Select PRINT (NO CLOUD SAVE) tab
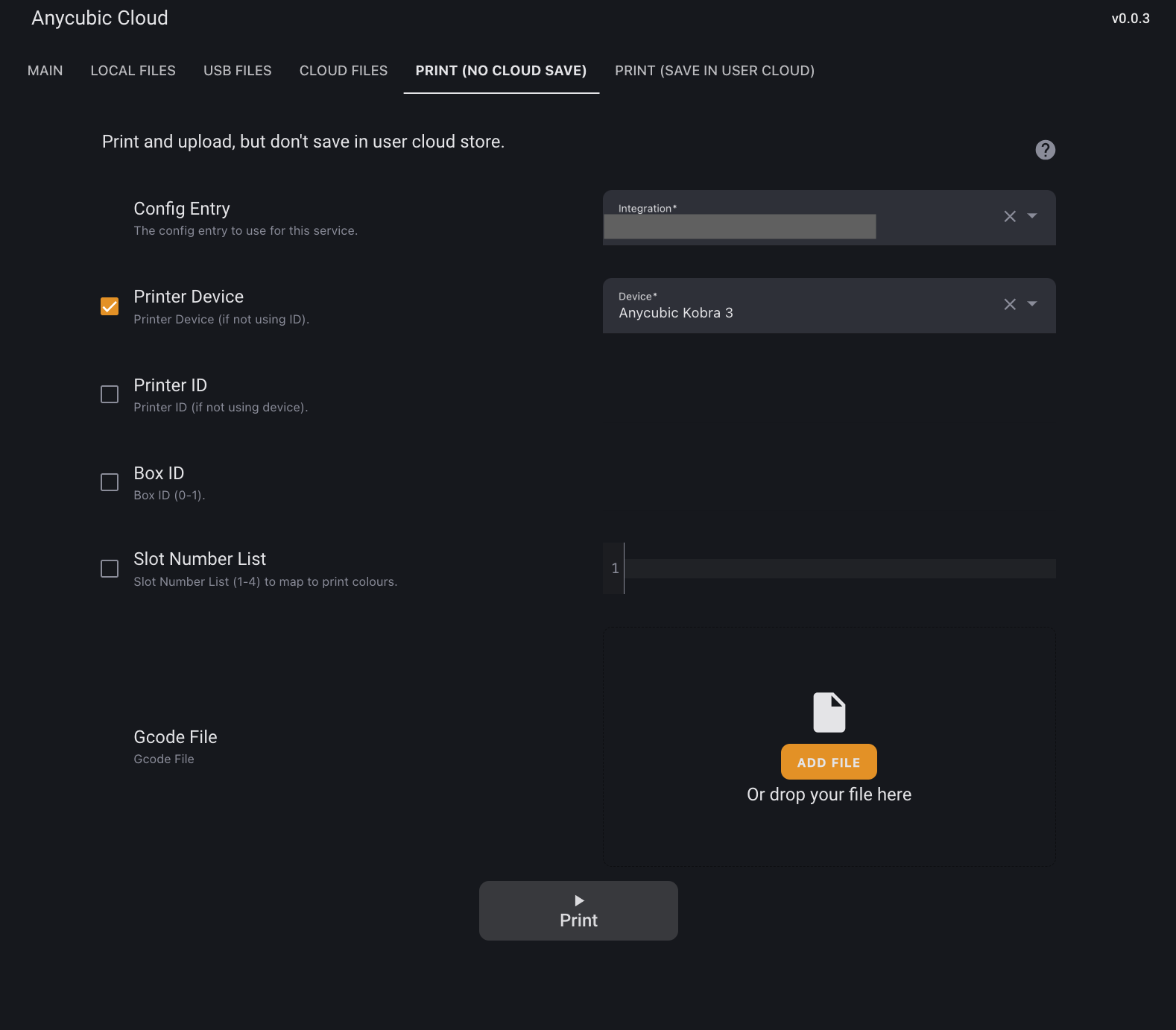Viewport: 1176px width, 1030px height. pos(501,71)
